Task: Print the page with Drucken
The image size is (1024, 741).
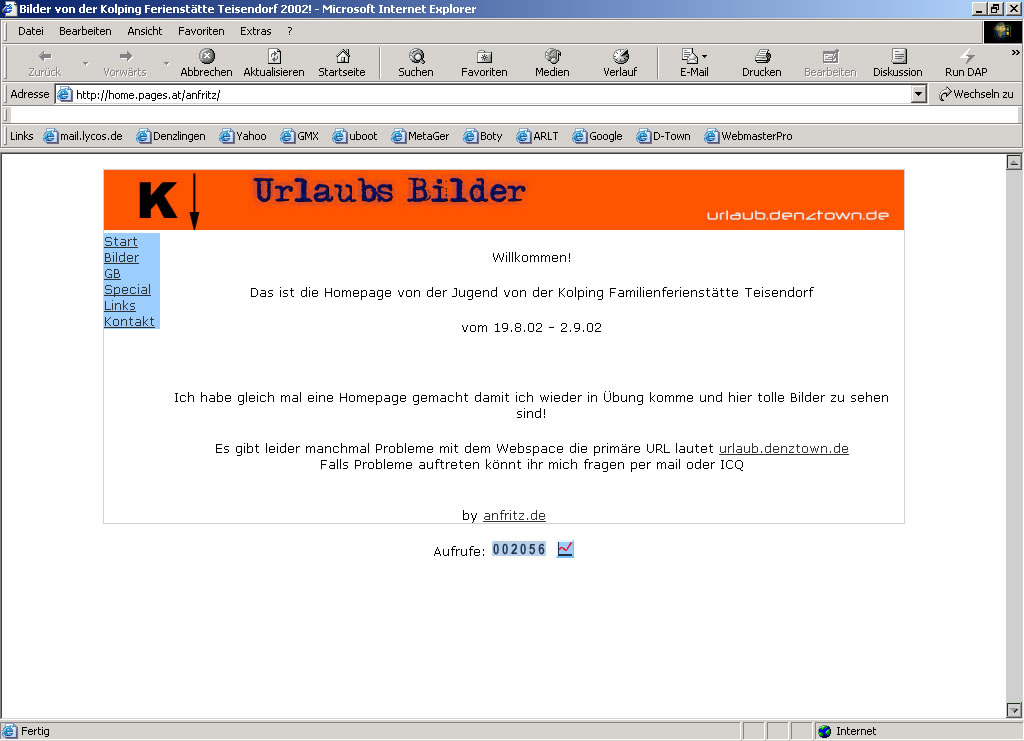Action: tap(761, 63)
